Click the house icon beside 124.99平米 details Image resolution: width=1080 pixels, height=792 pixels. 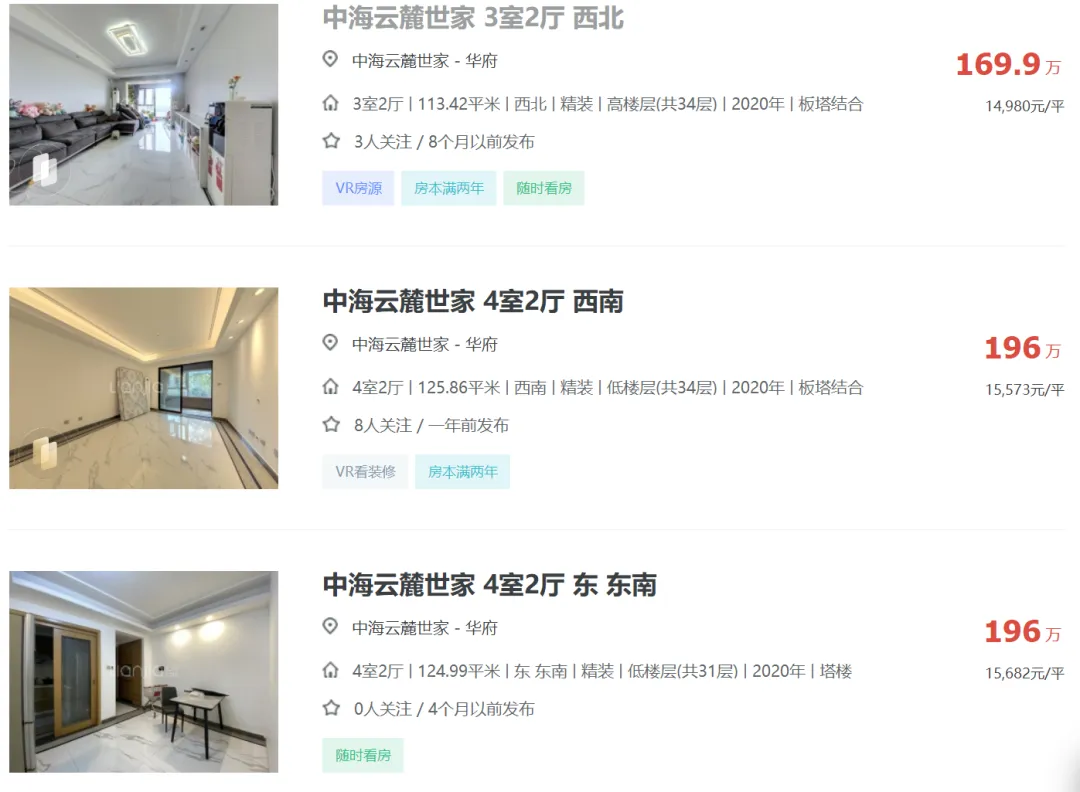pos(331,671)
